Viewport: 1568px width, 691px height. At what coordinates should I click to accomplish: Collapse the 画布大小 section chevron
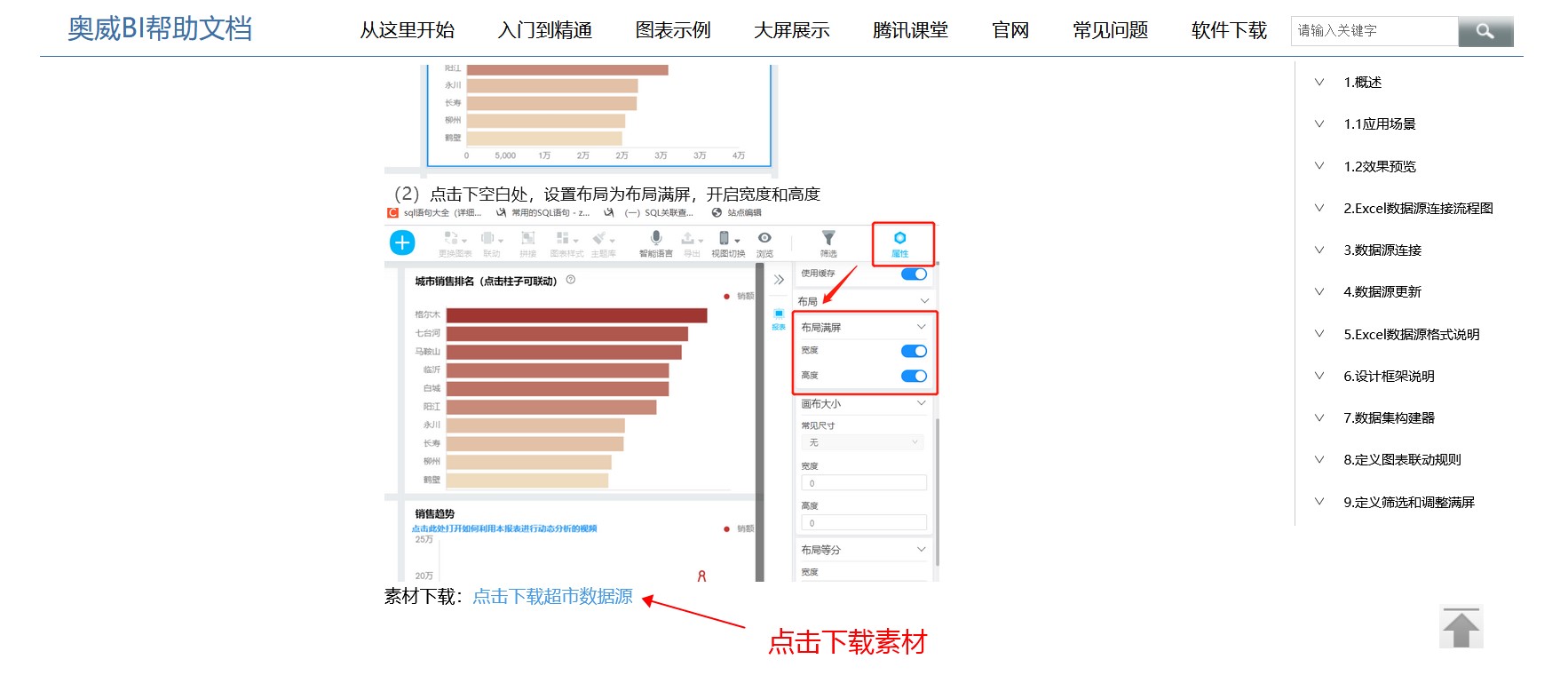(922, 403)
